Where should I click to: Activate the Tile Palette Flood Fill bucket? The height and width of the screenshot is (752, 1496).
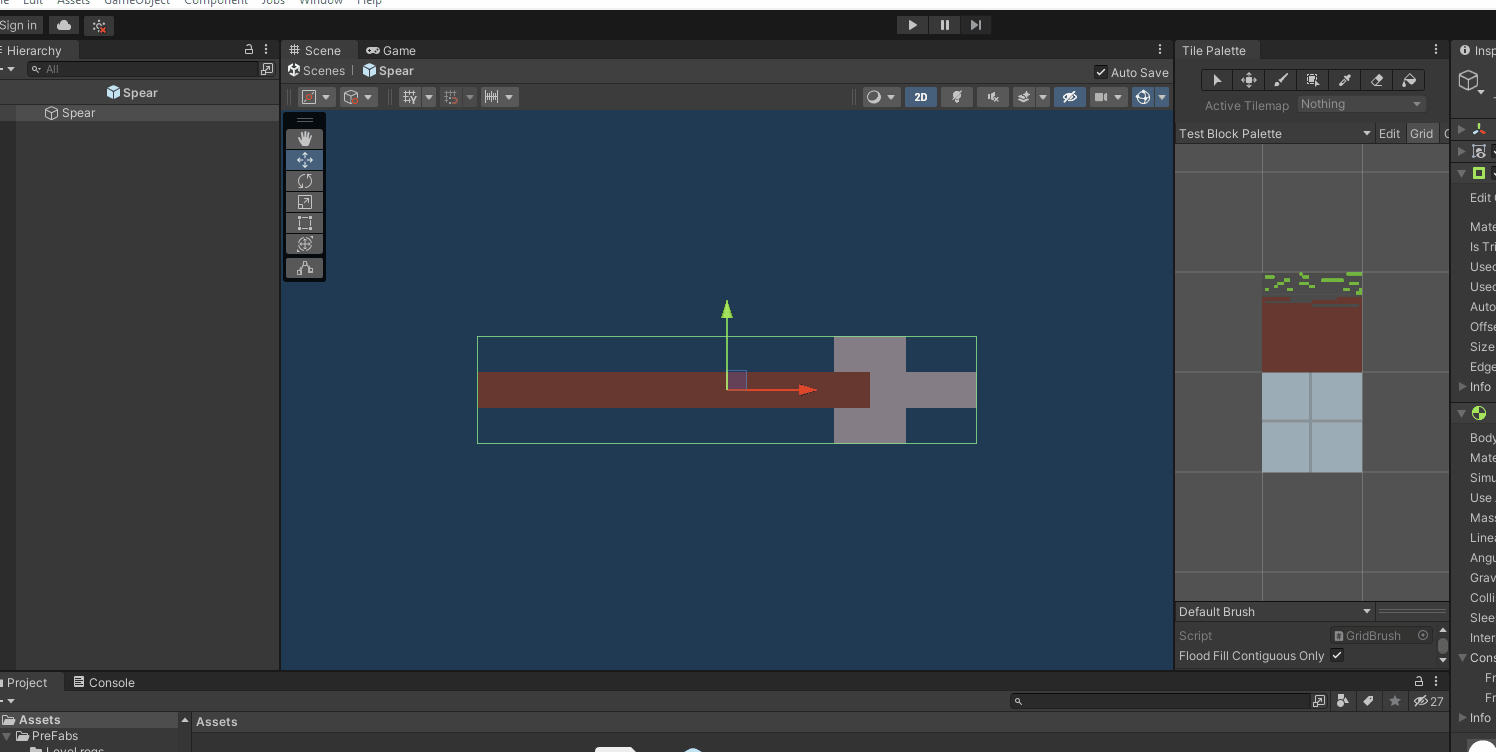(x=1409, y=80)
